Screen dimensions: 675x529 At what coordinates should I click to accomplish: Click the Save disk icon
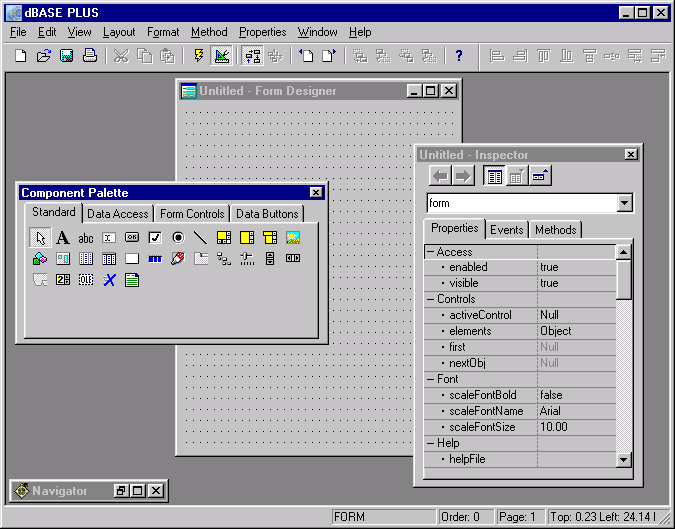(66, 56)
